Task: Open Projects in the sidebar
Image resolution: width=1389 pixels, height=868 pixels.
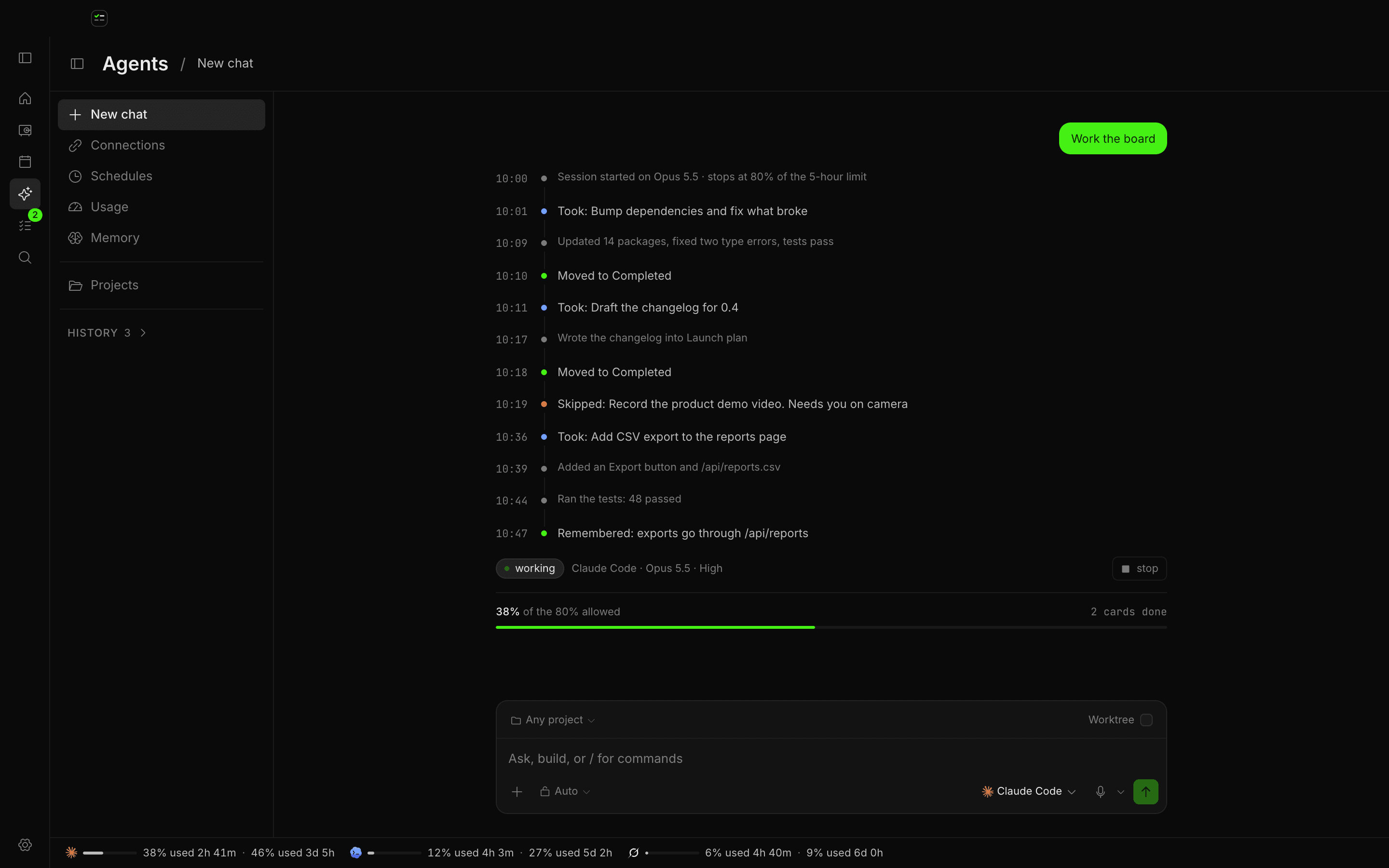Action: coord(161,285)
